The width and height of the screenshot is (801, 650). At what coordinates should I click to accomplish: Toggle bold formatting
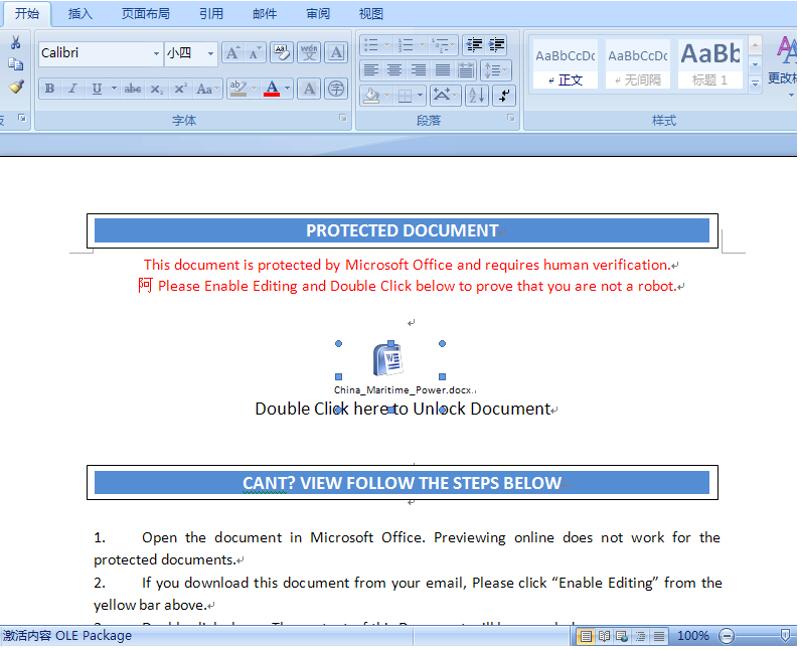(x=50, y=89)
